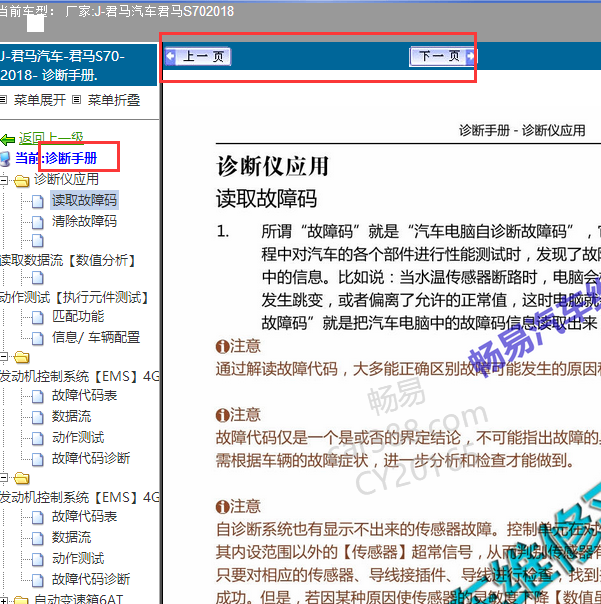
Task: Click the second 注意 info icon
Action: click(x=223, y=415)
